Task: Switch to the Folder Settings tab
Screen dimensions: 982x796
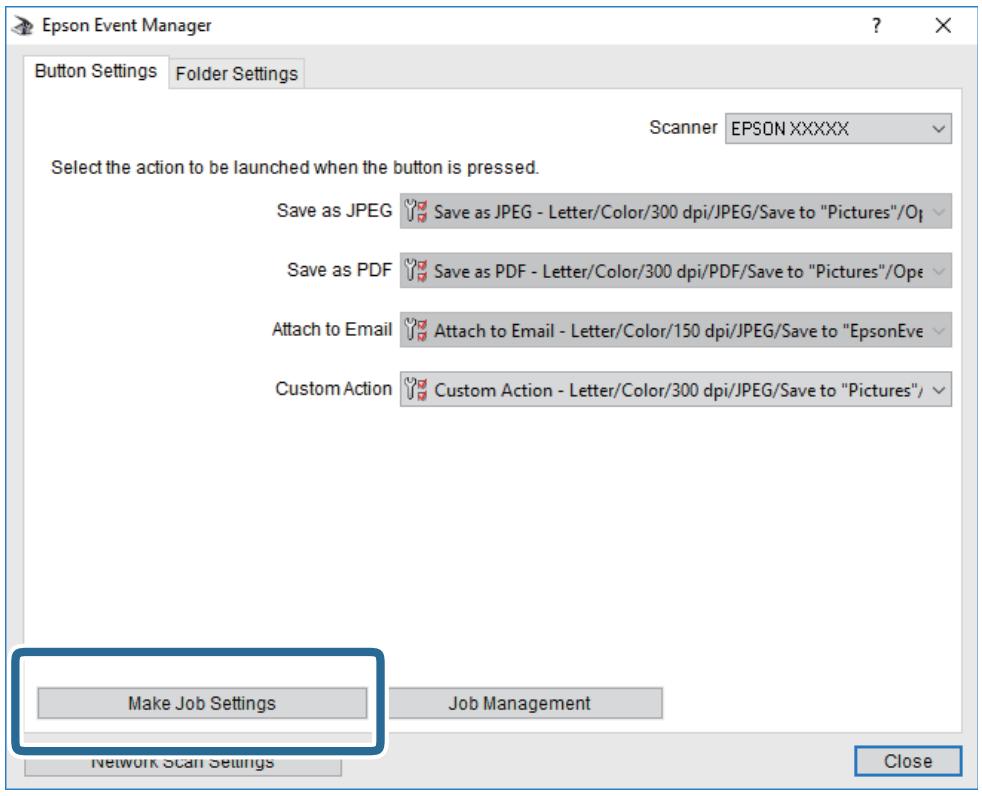Action: click(x=237, y=74)
